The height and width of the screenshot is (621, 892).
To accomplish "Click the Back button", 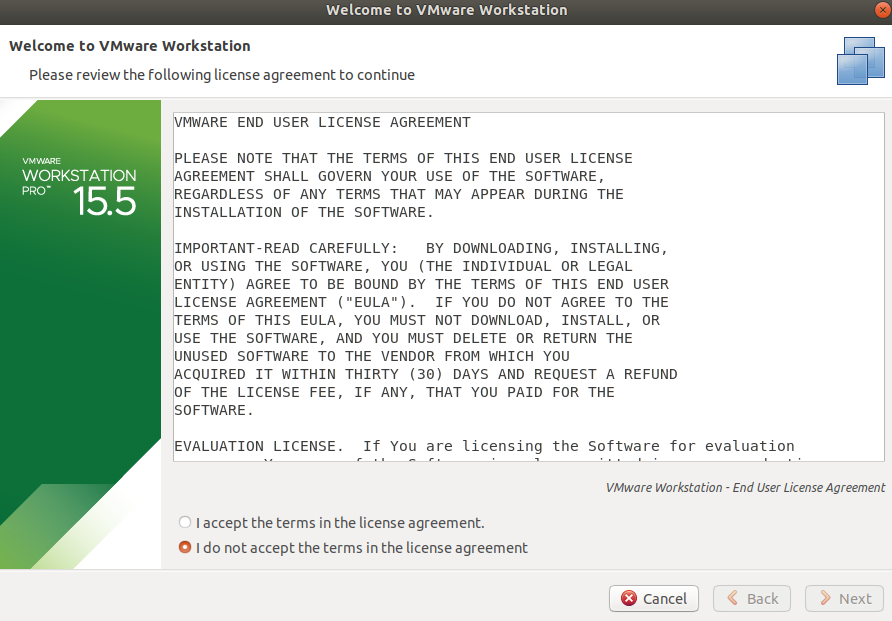I will point(751,598).
